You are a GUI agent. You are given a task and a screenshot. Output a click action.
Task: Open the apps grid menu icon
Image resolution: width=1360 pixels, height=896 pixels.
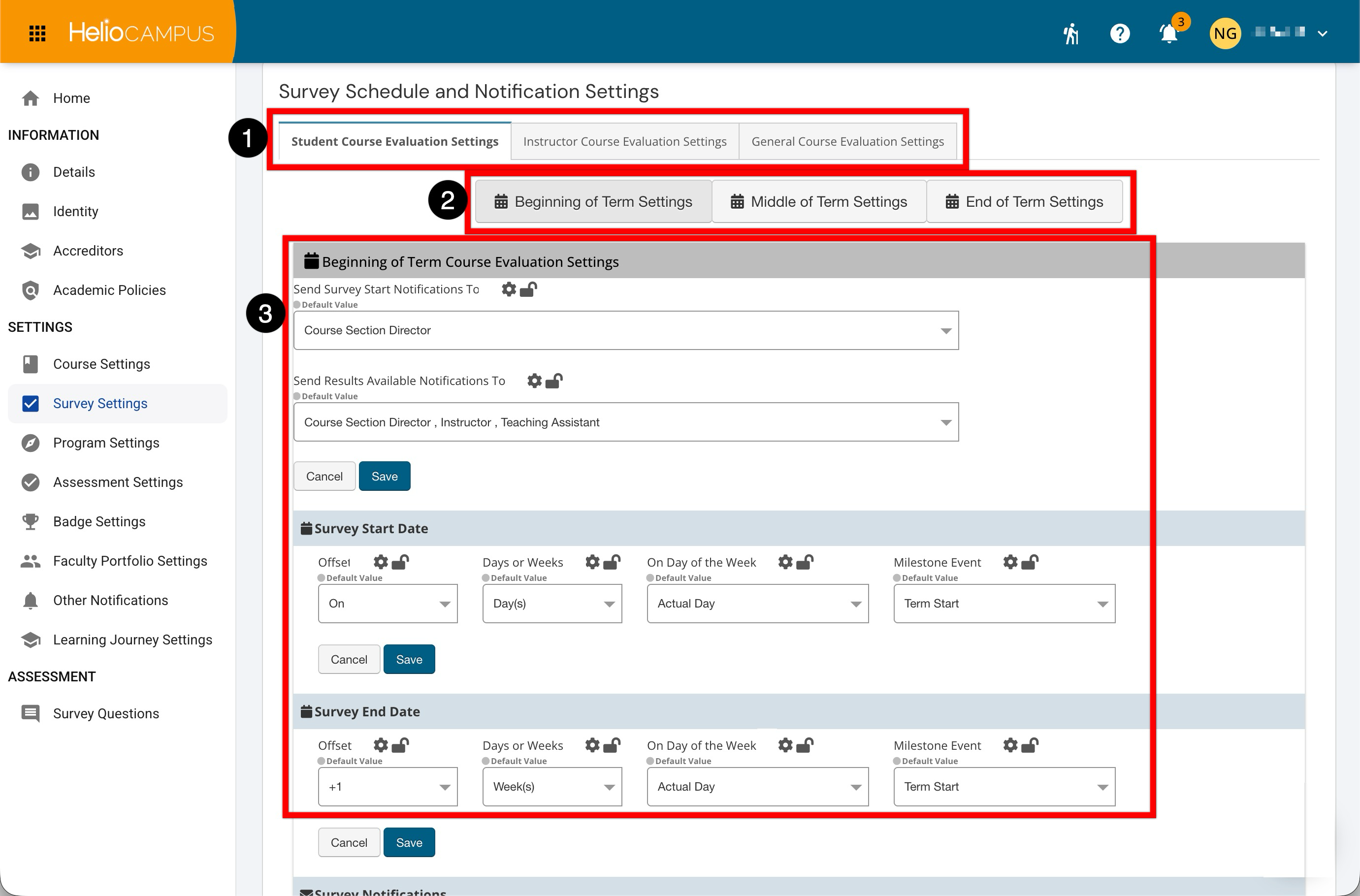pyautogui.click(x=37, y=33)
